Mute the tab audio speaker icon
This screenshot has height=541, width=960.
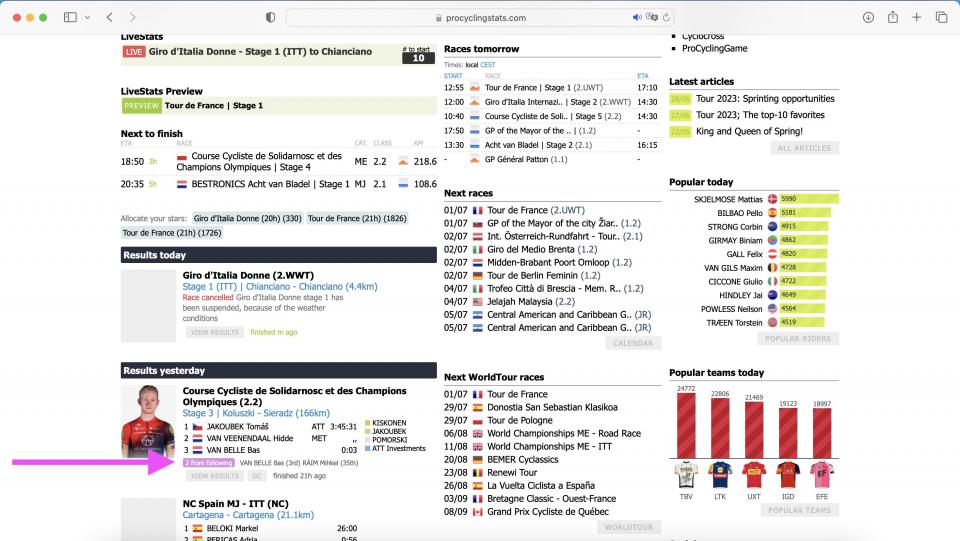pos(637,17)
